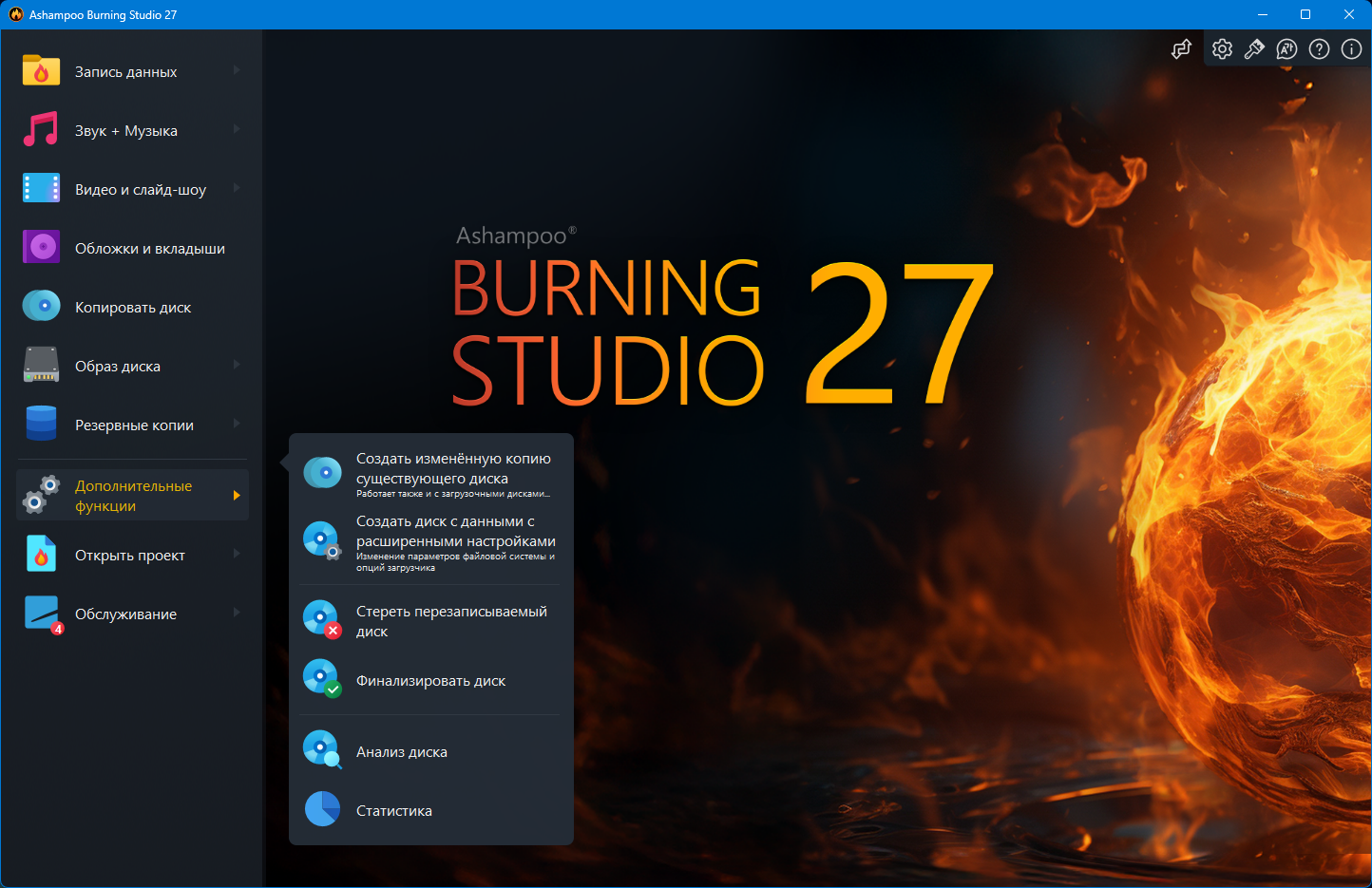Expand the Резервные копии arrow
1372x888 pixels.
coord(237,425)
